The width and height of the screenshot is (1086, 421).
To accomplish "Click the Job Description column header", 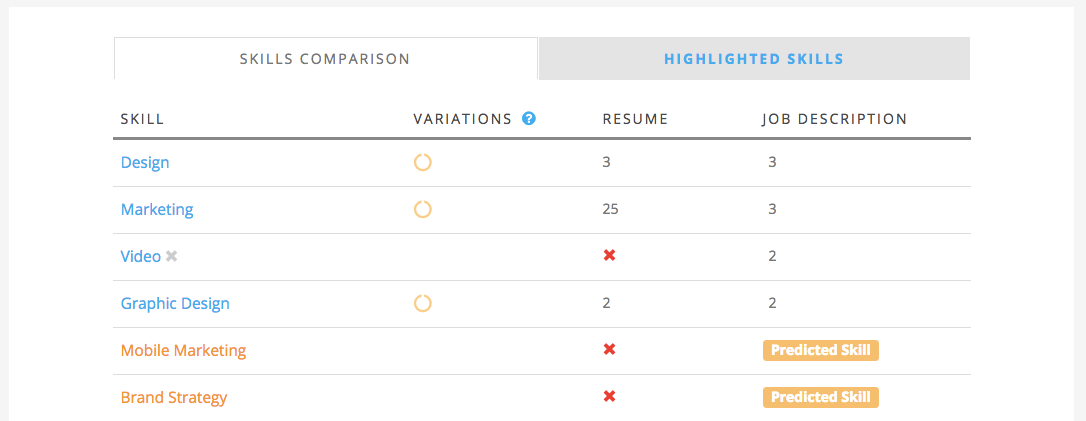I will pos(835,119).
